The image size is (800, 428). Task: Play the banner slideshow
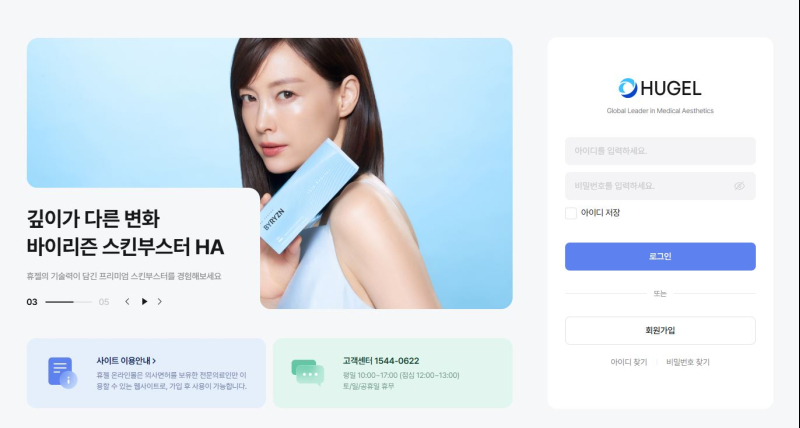pos(144,301)
